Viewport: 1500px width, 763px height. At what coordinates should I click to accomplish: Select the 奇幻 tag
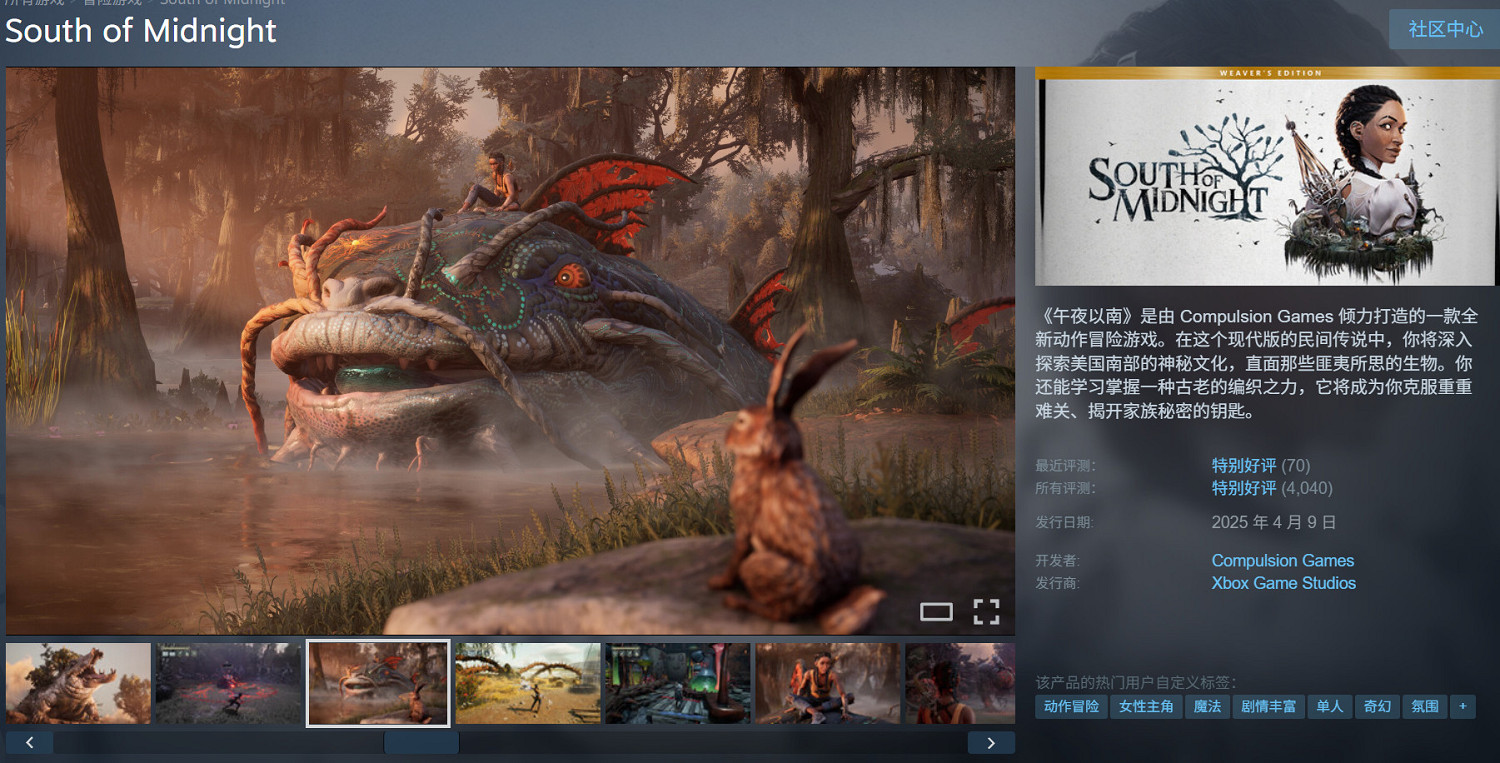(1377, 706)
